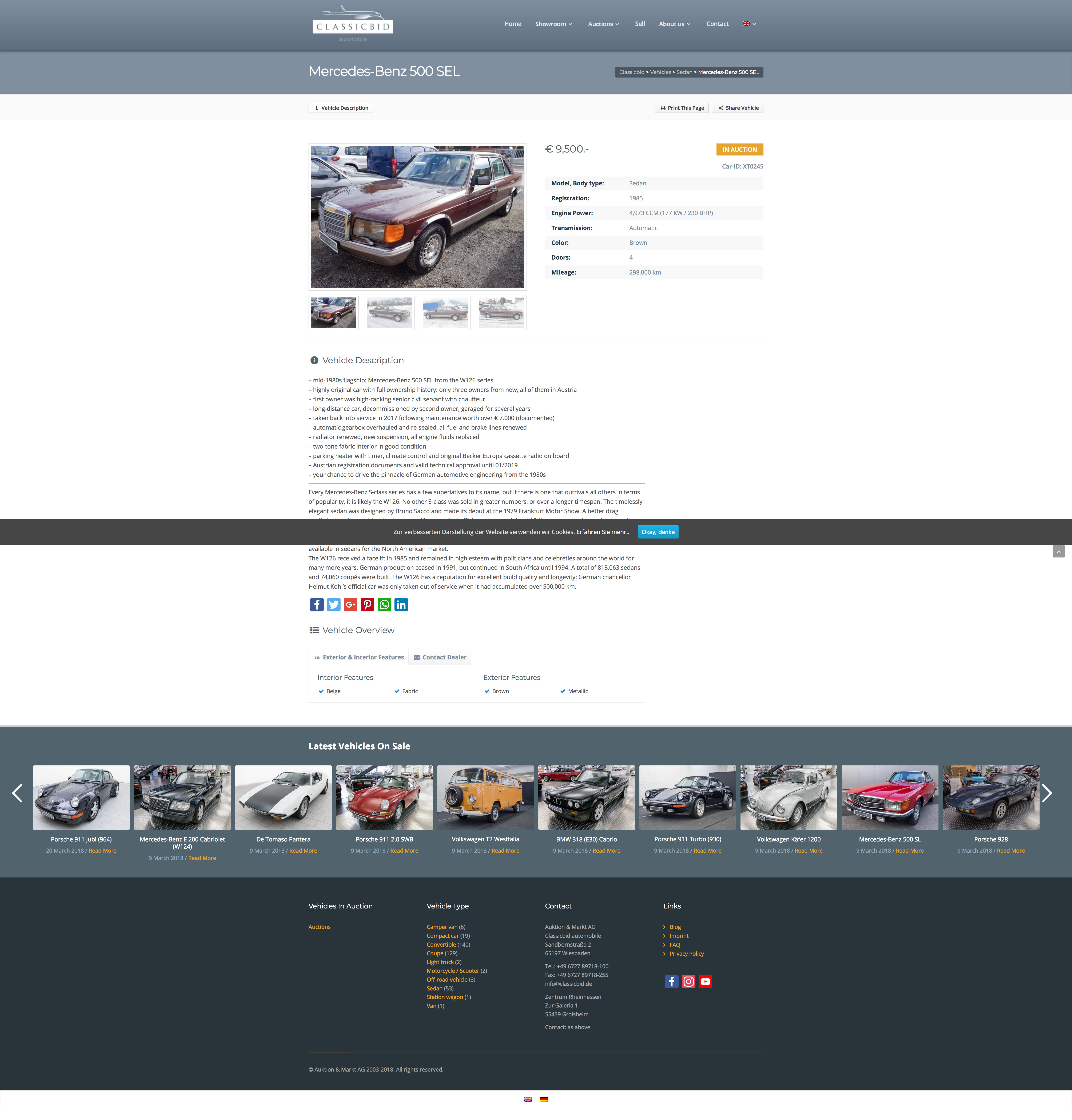Click Convertible footer link
The width and height of the screenshot is (1072, 1120).
pos(441,944)
